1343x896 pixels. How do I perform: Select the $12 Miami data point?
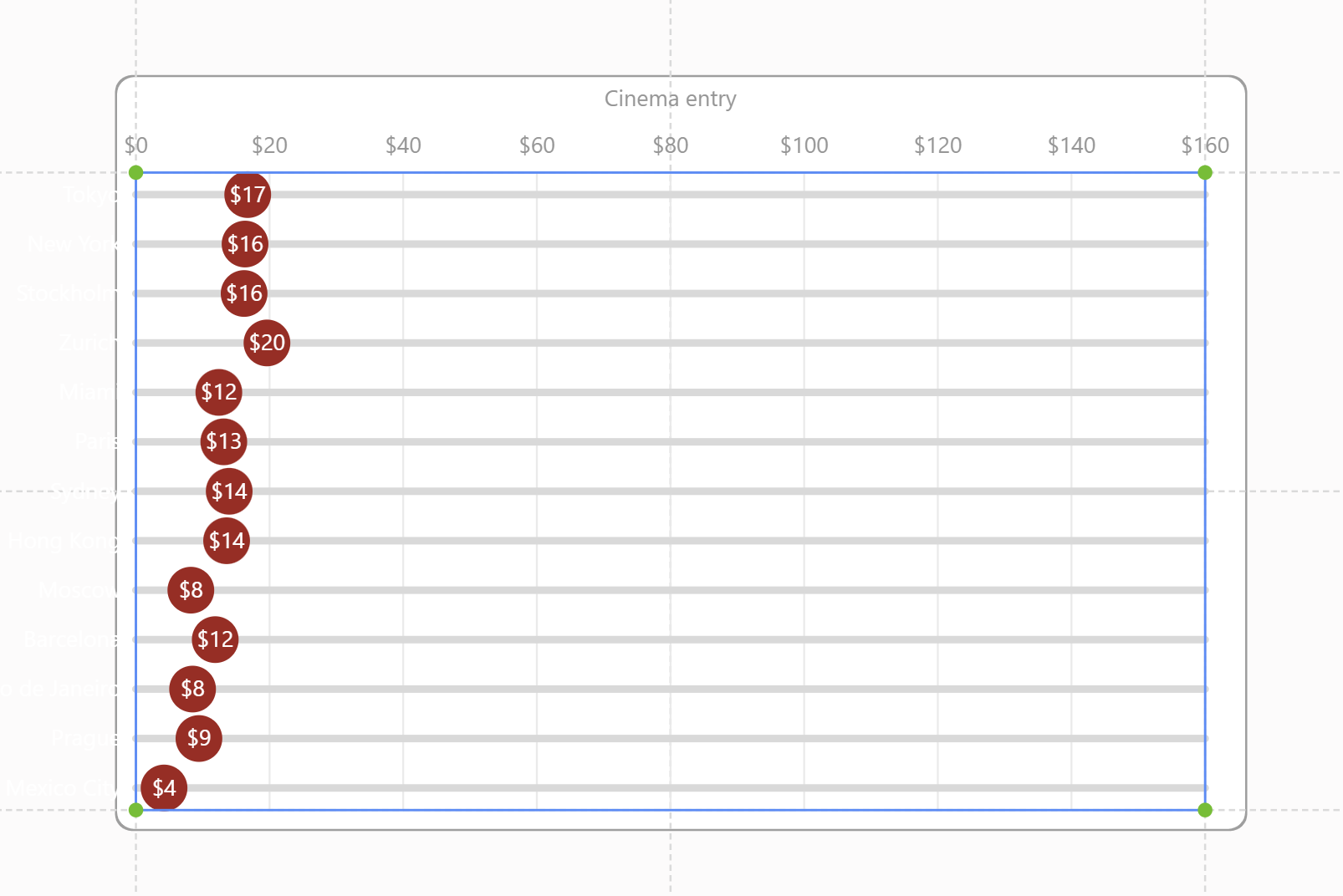tap(219, 392)
